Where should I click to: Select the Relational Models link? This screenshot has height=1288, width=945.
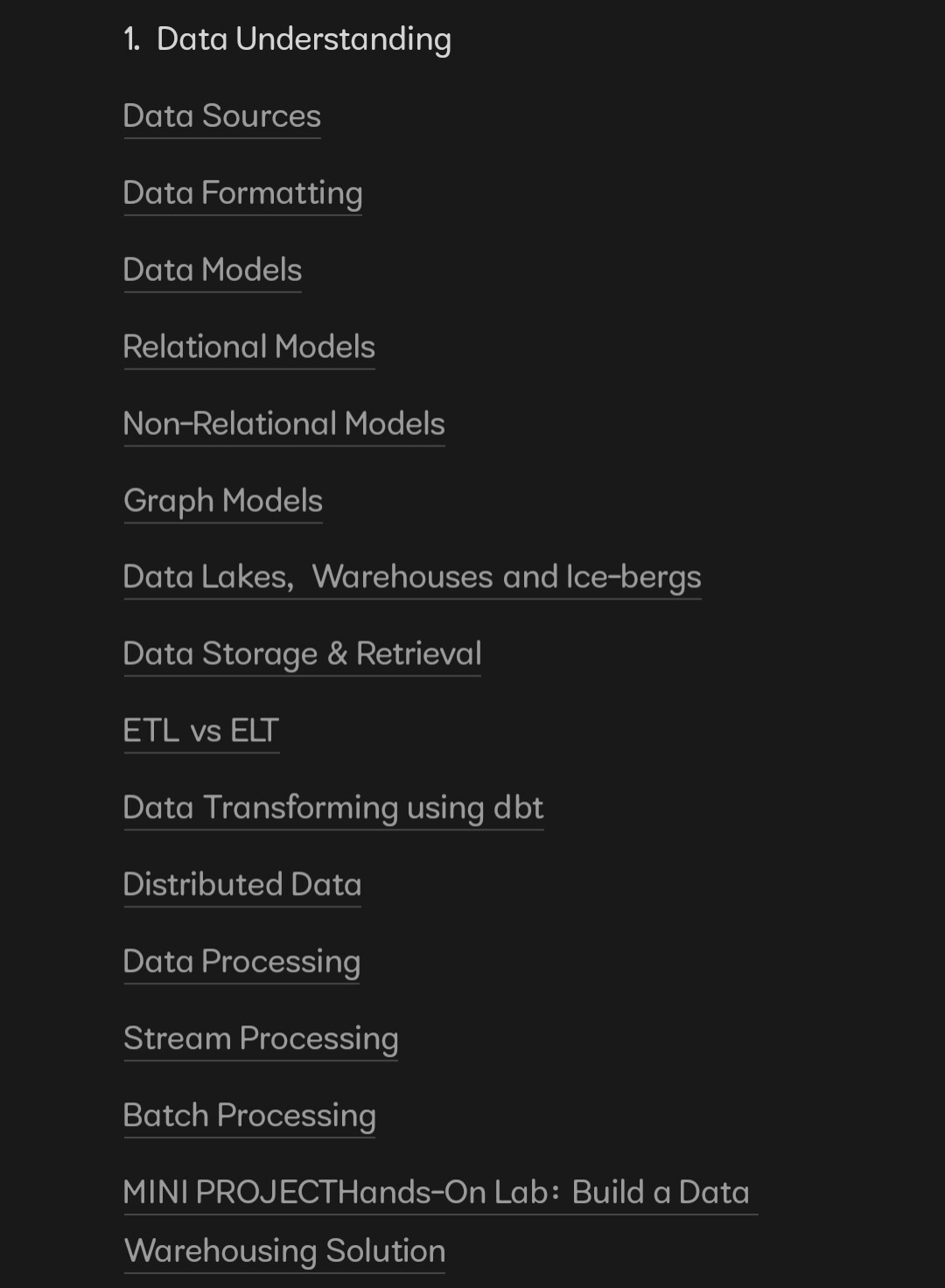249,347
